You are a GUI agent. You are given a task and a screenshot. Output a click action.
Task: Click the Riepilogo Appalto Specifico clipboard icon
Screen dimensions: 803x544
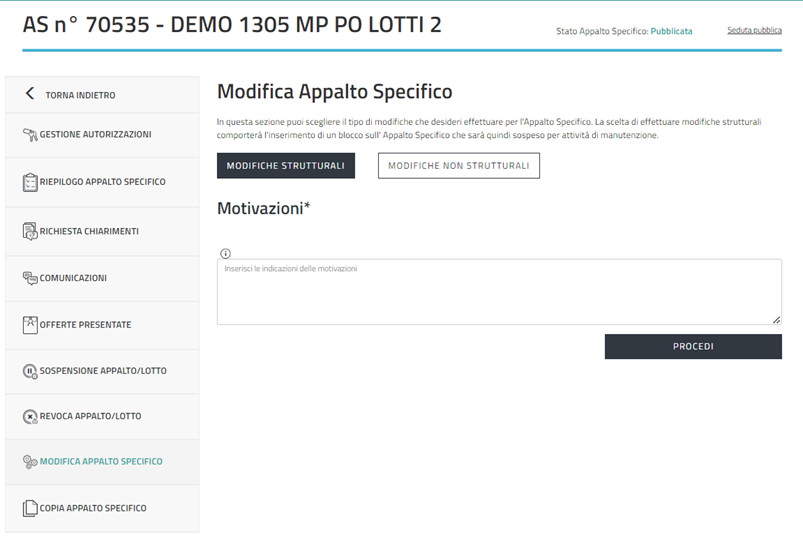click(30, 183)
